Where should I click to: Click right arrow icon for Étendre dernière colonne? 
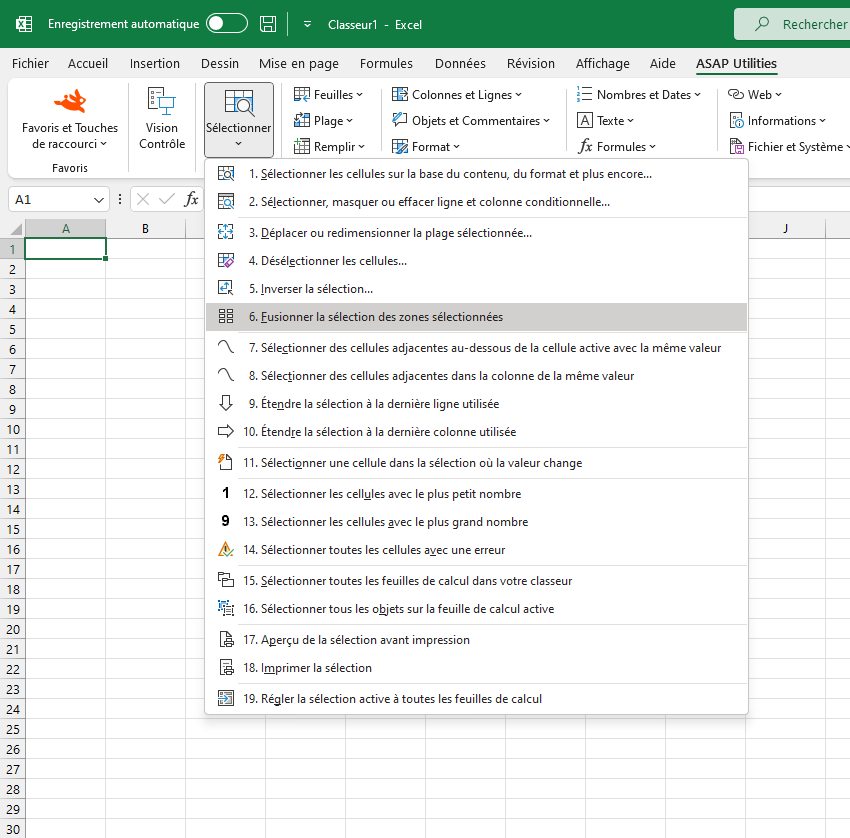point(226,431)
